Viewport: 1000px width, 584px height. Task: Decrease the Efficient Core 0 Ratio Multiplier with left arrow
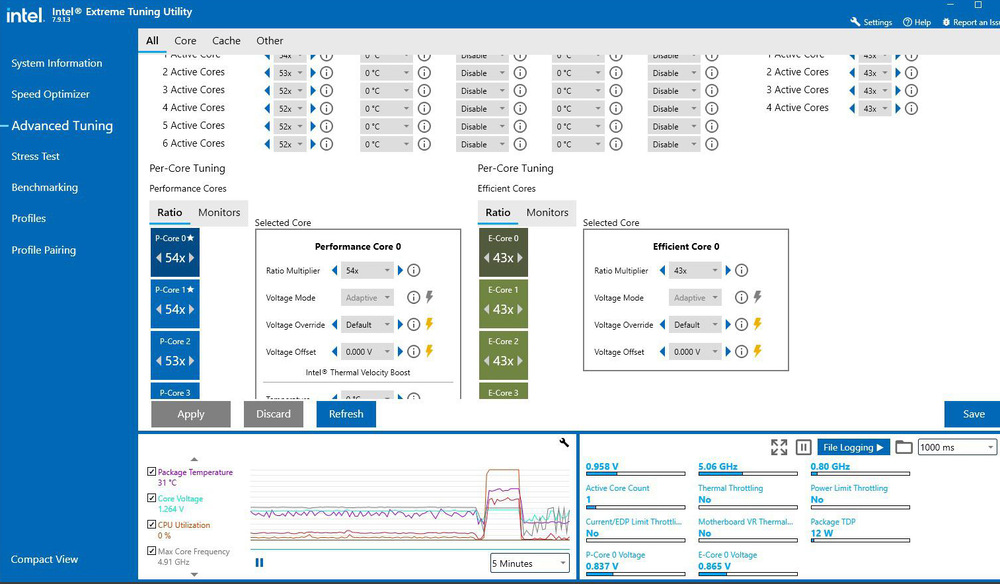(x=662, y=270)
